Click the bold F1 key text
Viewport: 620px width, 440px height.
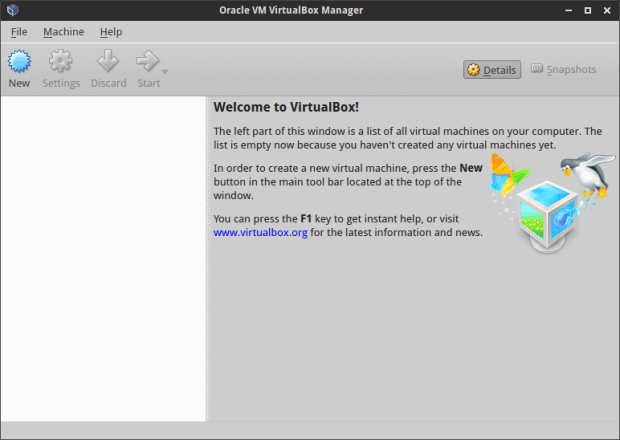(306, 219)
